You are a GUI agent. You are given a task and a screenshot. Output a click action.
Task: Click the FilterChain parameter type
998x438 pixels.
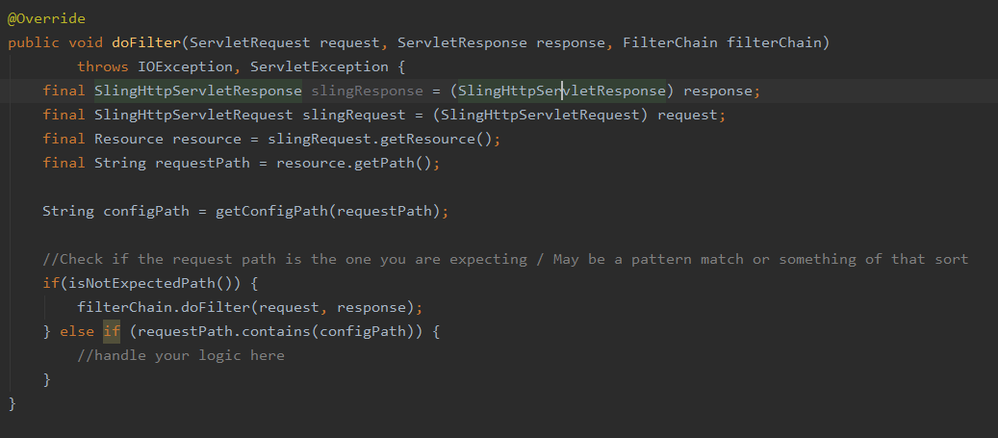click(666, 43)
